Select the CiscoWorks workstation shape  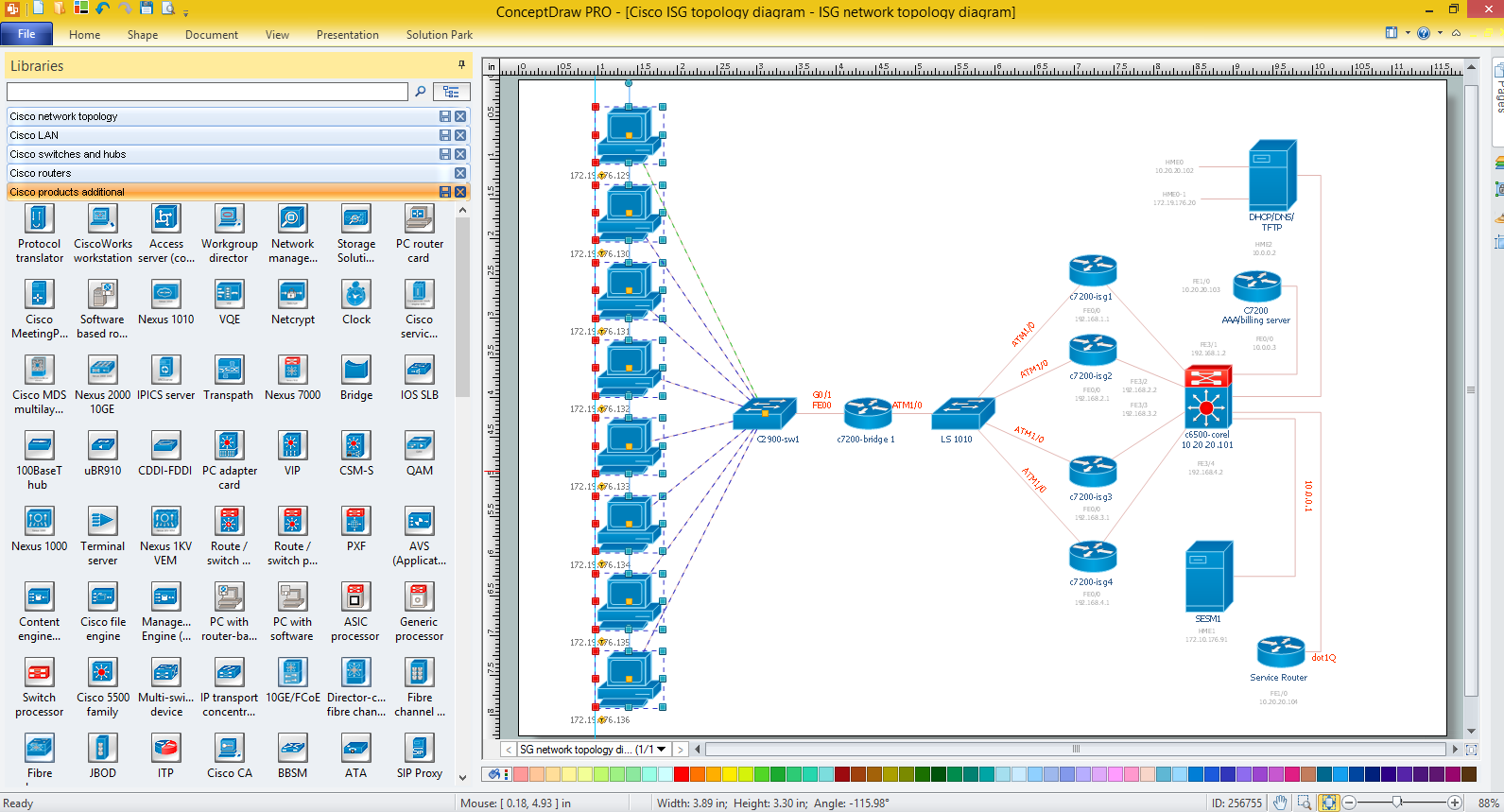click(102, 233)
